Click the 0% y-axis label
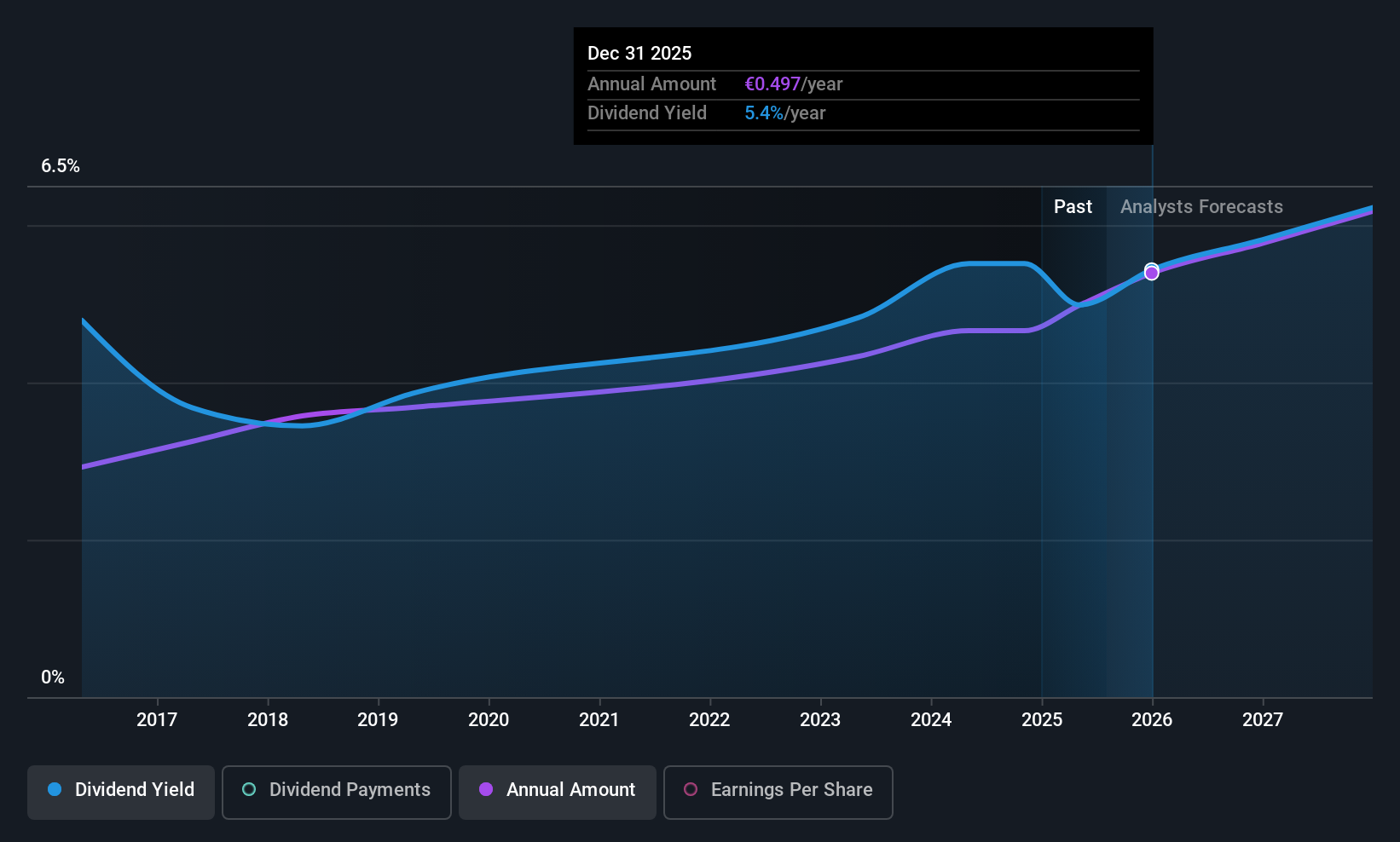The height and width of the screenshot is (842, 1400). (x=53, y=678)
